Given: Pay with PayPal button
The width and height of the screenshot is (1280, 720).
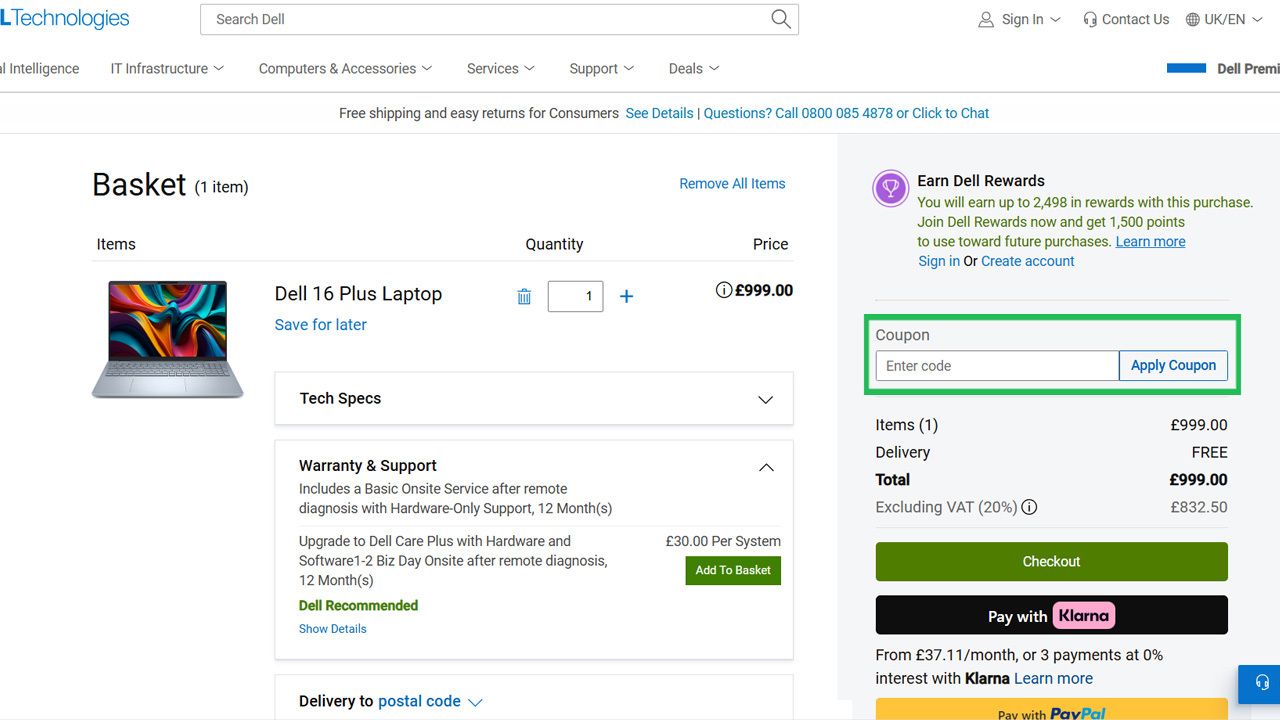Looking at the screenshot, I should click(x=1051, y=709).
